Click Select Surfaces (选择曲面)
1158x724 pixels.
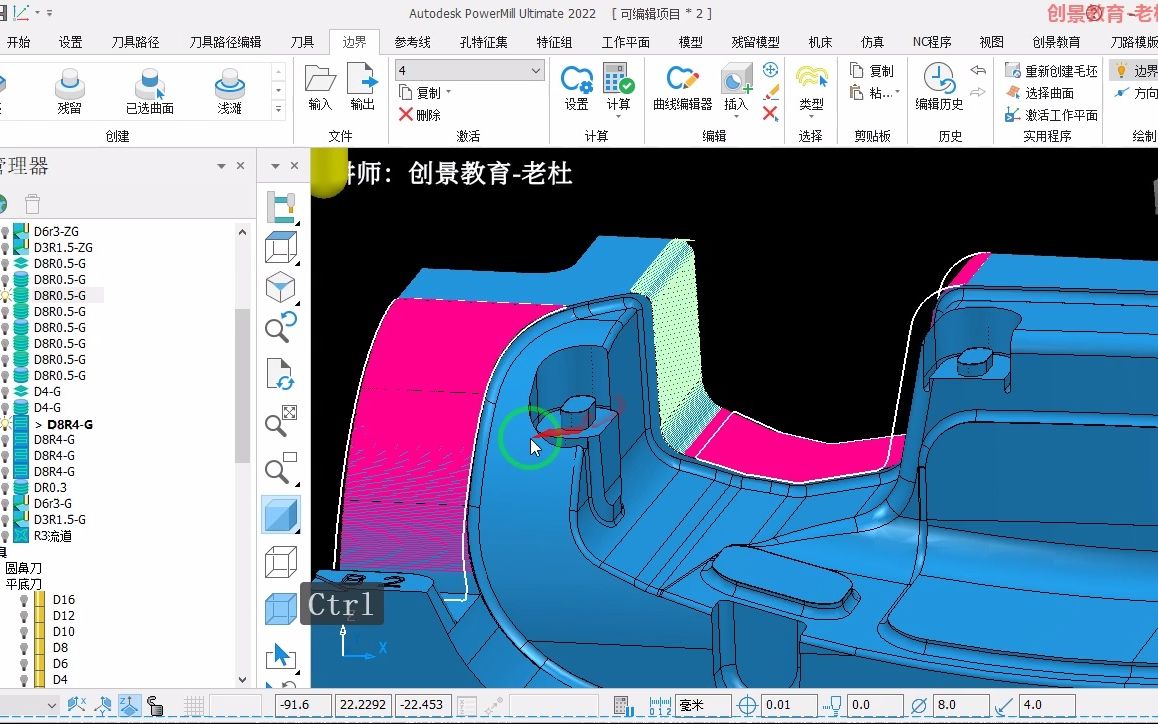pyautogui.click(x=1040, y=93)
